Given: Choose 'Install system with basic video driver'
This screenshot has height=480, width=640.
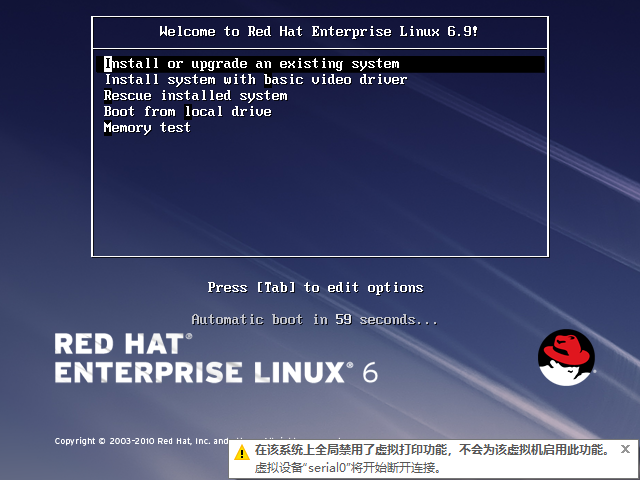Looking at the screenshot, I should point(256,80).
